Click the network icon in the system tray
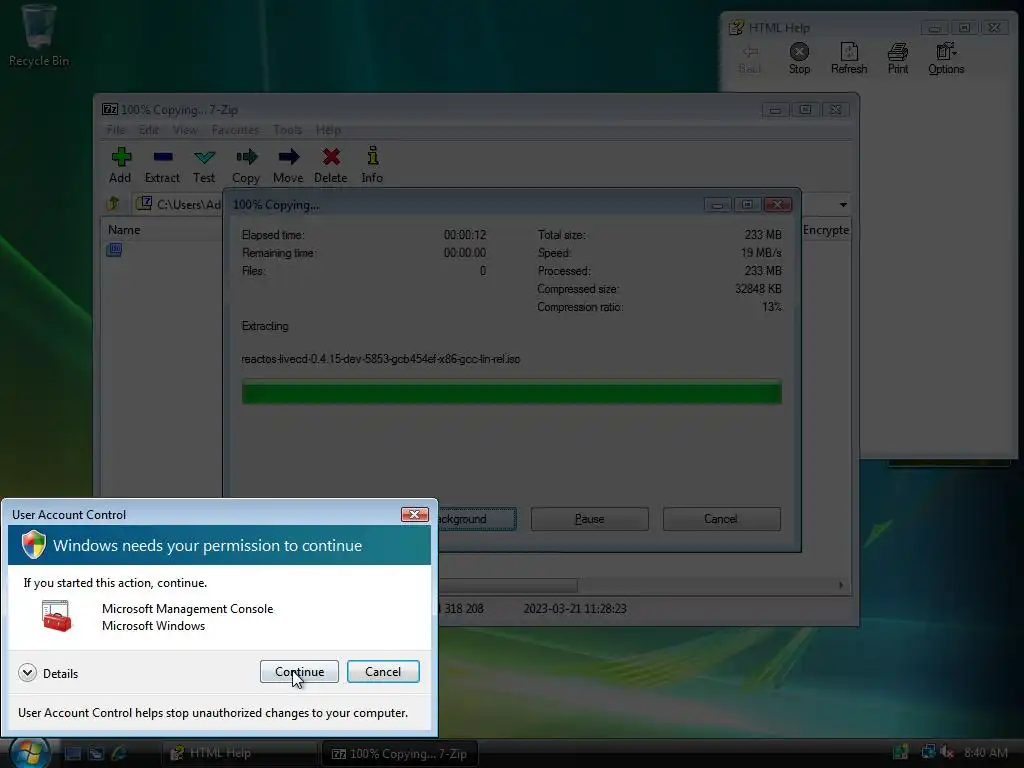The height and width of the screenshot is (768, 1024). tap(928, 752)
